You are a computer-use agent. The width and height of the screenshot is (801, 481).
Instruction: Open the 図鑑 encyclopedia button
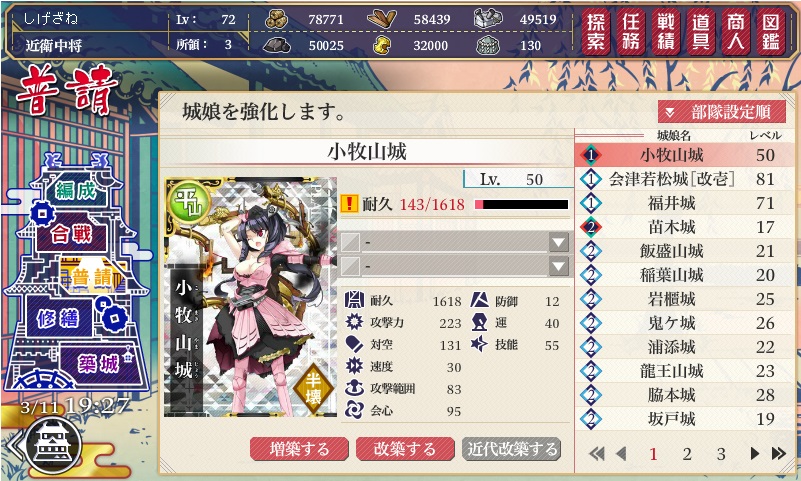pos(770,32)
